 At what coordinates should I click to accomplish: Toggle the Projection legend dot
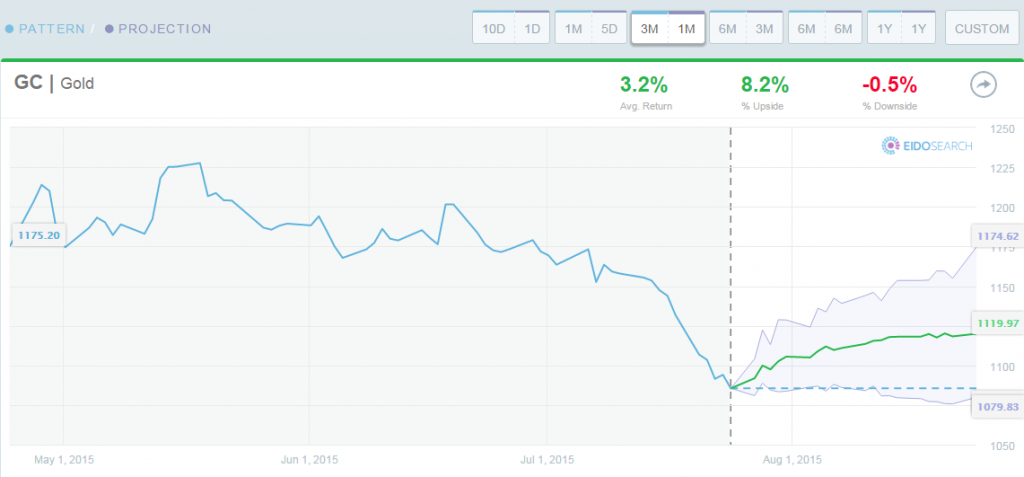(108, 29)
